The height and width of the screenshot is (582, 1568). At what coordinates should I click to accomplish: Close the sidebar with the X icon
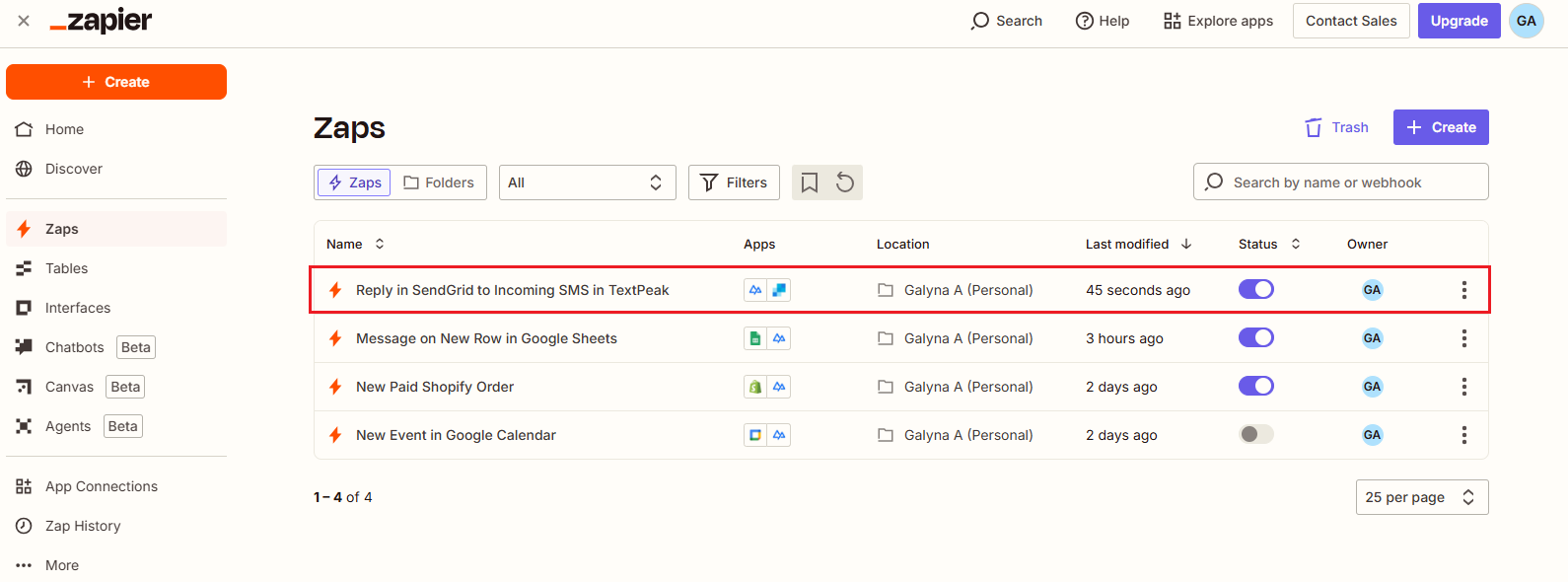[x=24, y=21]
